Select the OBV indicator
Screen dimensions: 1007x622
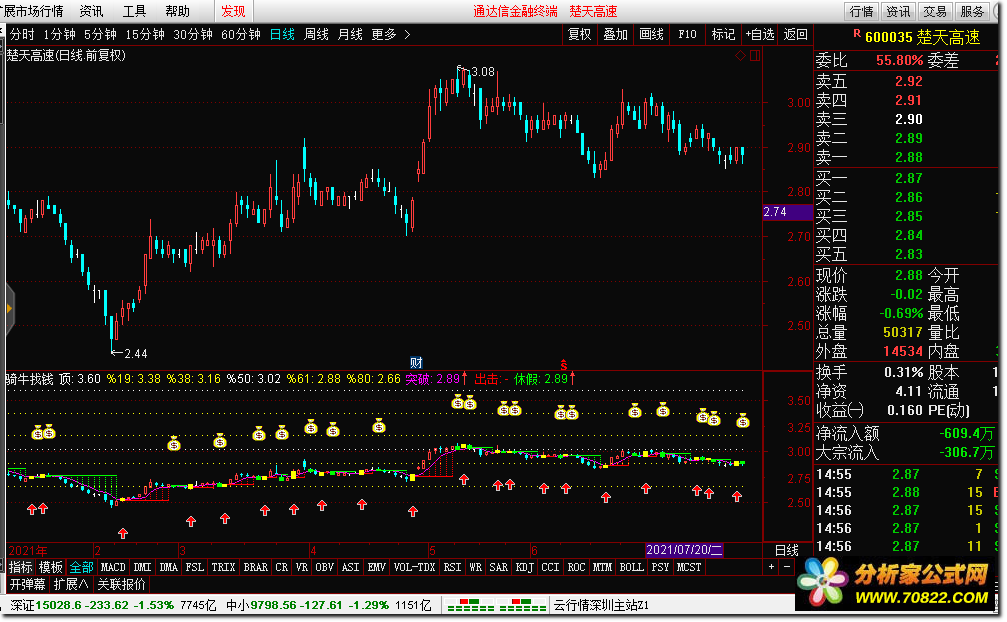tap(325, 567)
